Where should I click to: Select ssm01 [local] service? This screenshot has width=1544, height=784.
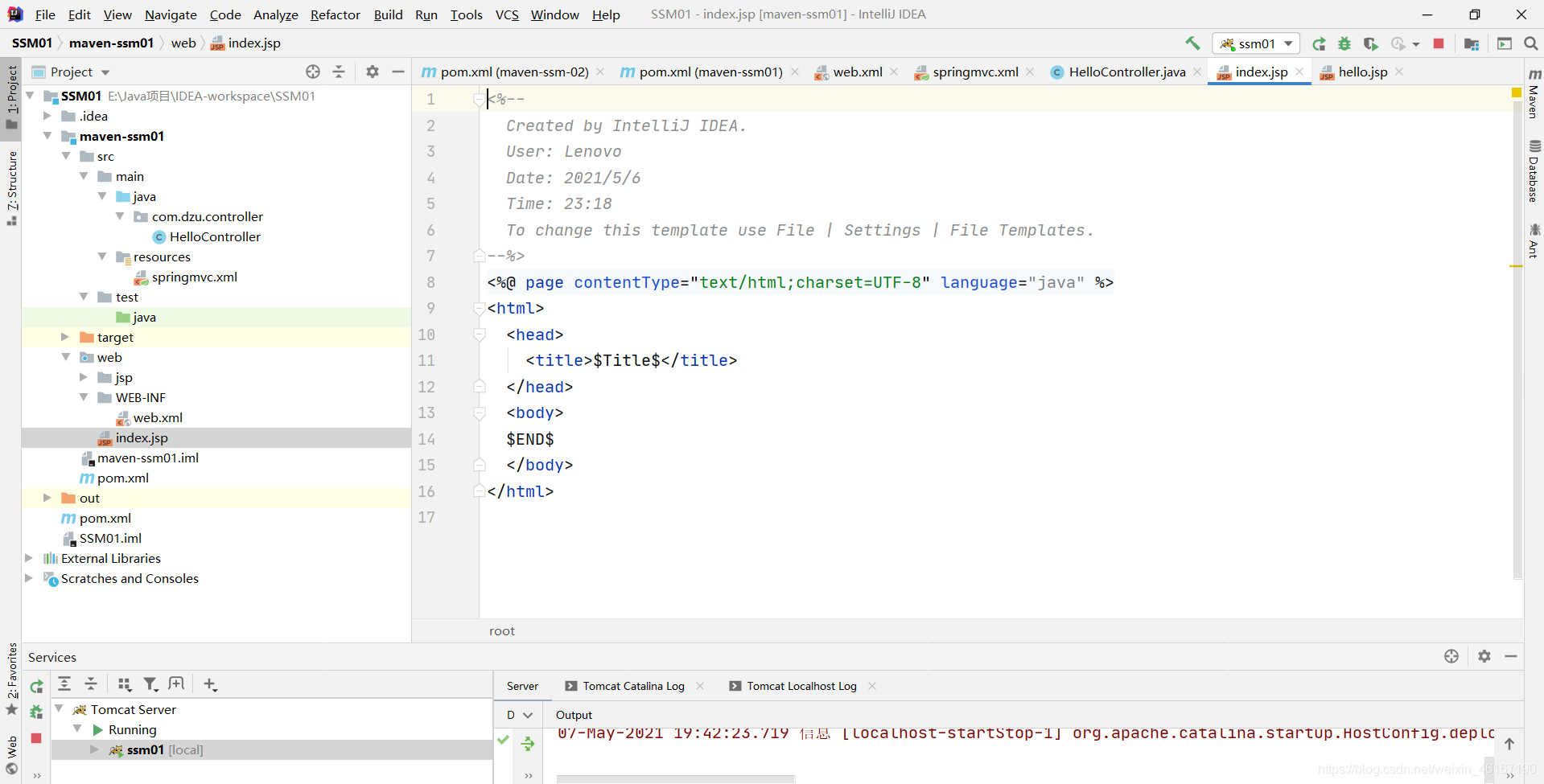point(164,749)
